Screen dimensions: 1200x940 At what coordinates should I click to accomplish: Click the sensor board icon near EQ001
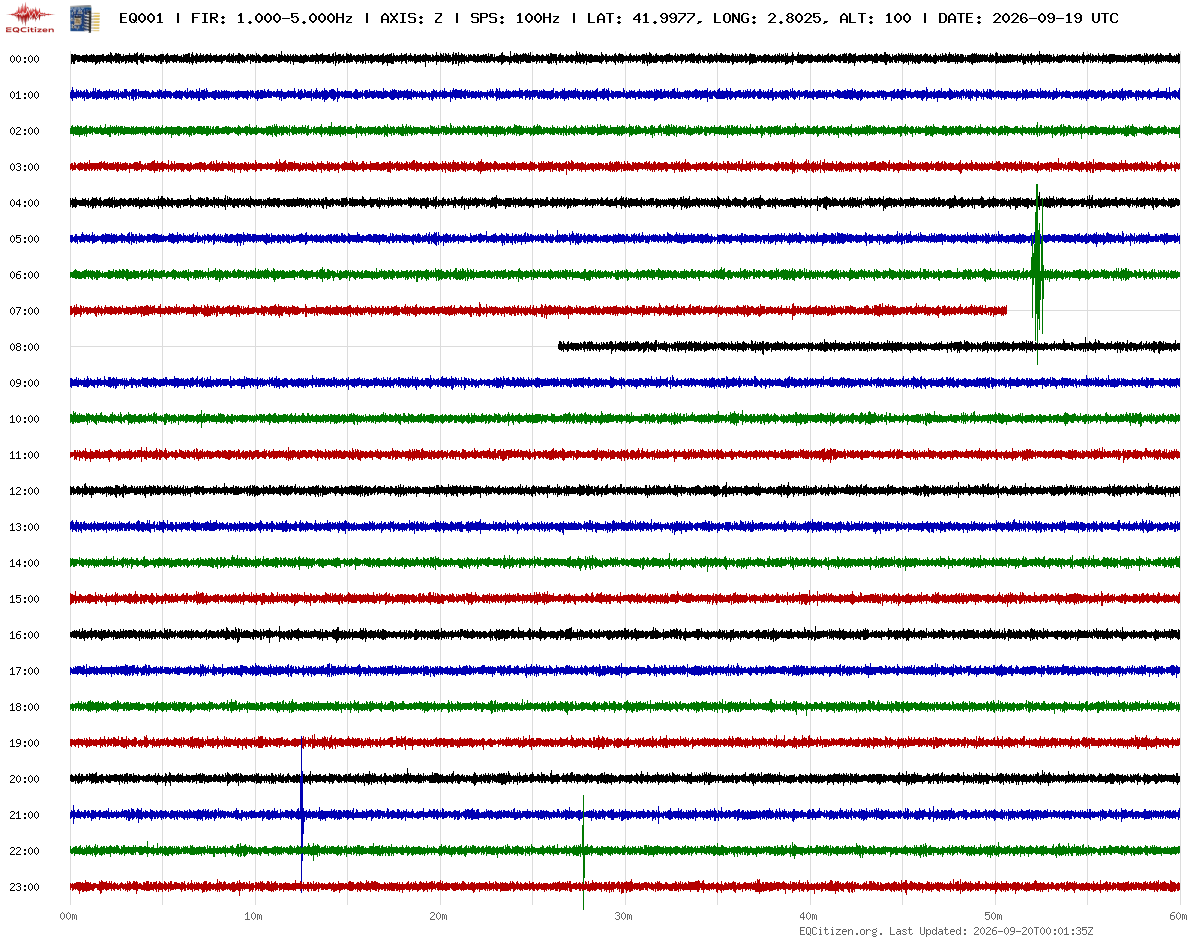(77, 18)
